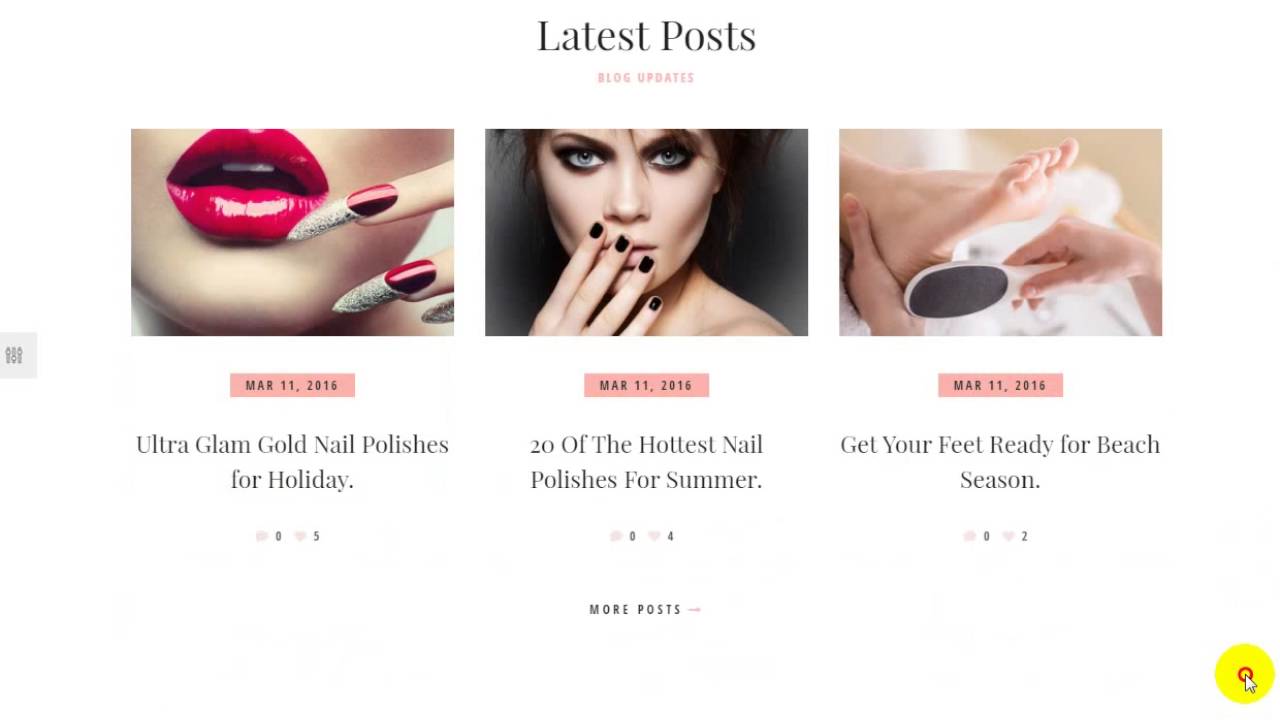1280x720 pixels.
Task: Click comment icon under Feet Ready post
Action: (x=970, y=536)
